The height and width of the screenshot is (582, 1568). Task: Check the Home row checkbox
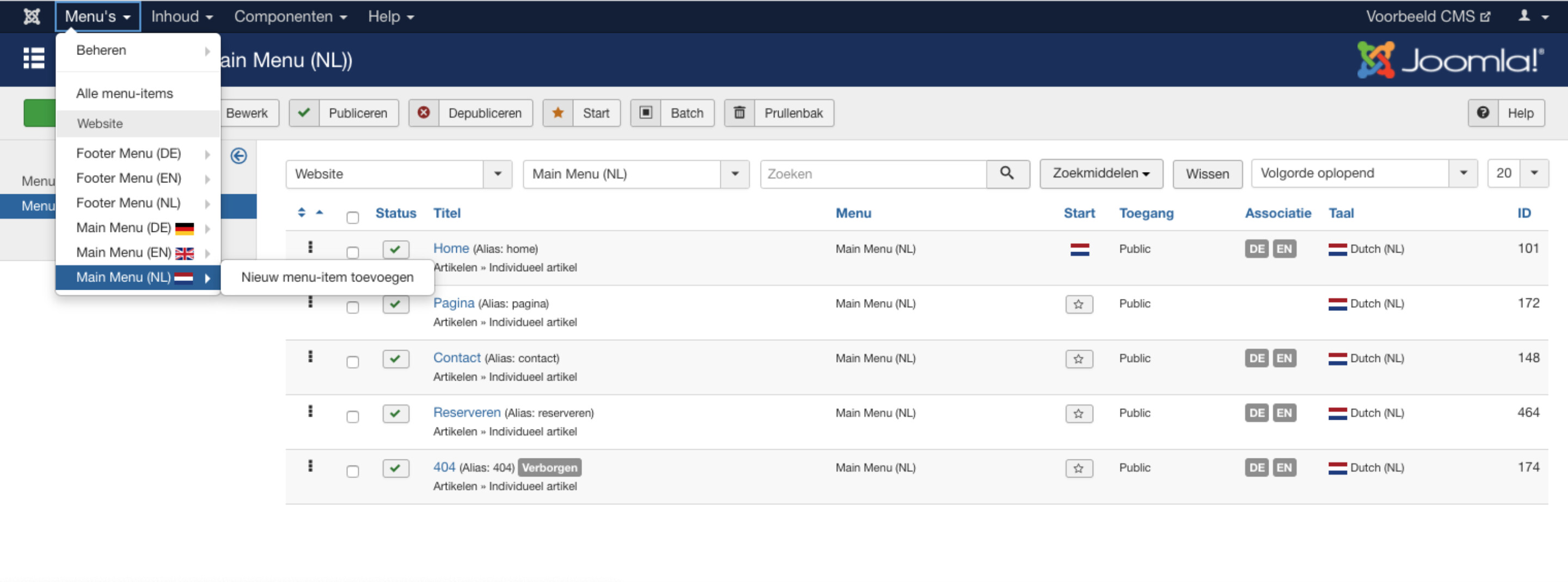click(352, 252)
